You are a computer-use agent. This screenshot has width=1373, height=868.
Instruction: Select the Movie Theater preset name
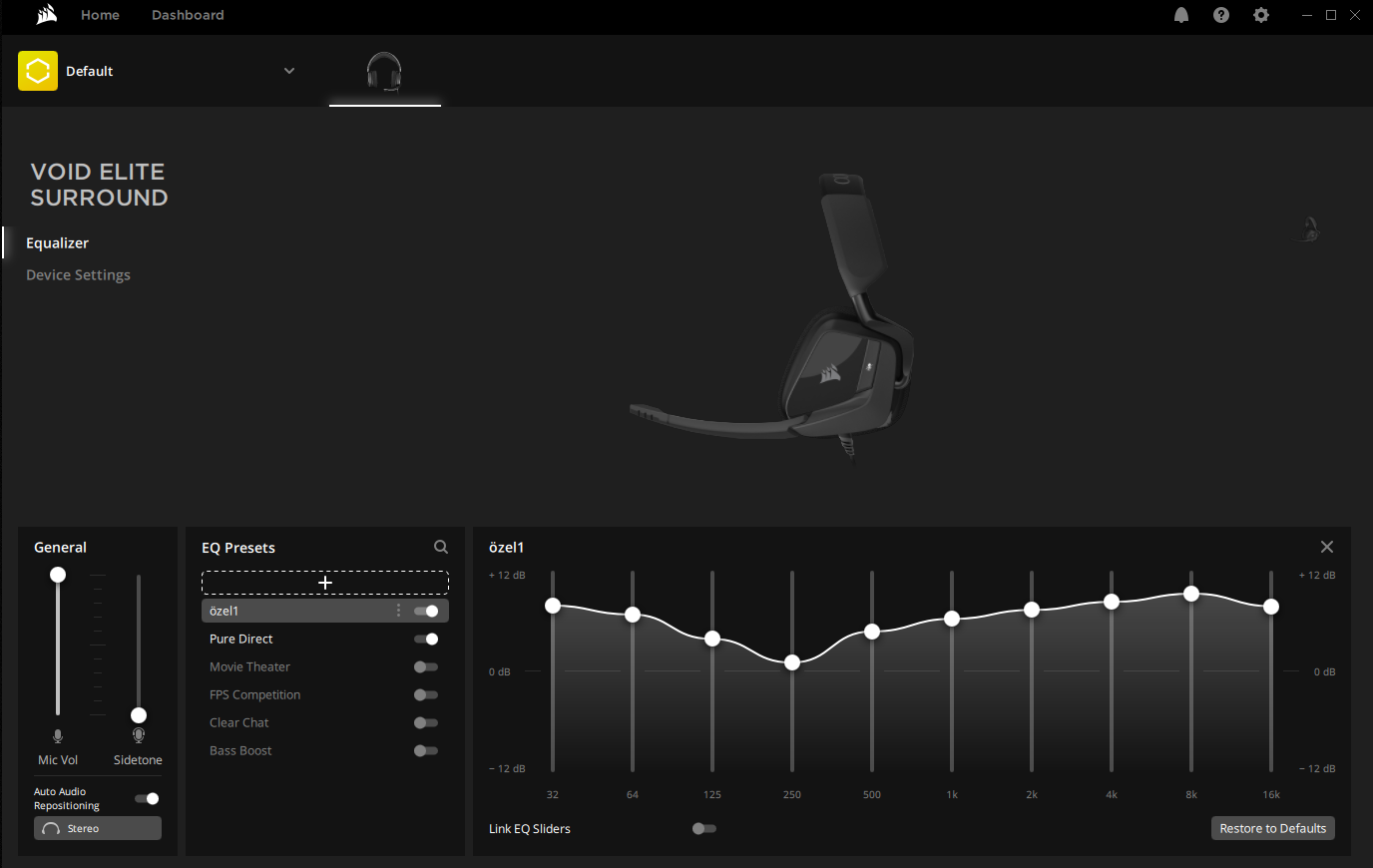click(249, 666)
